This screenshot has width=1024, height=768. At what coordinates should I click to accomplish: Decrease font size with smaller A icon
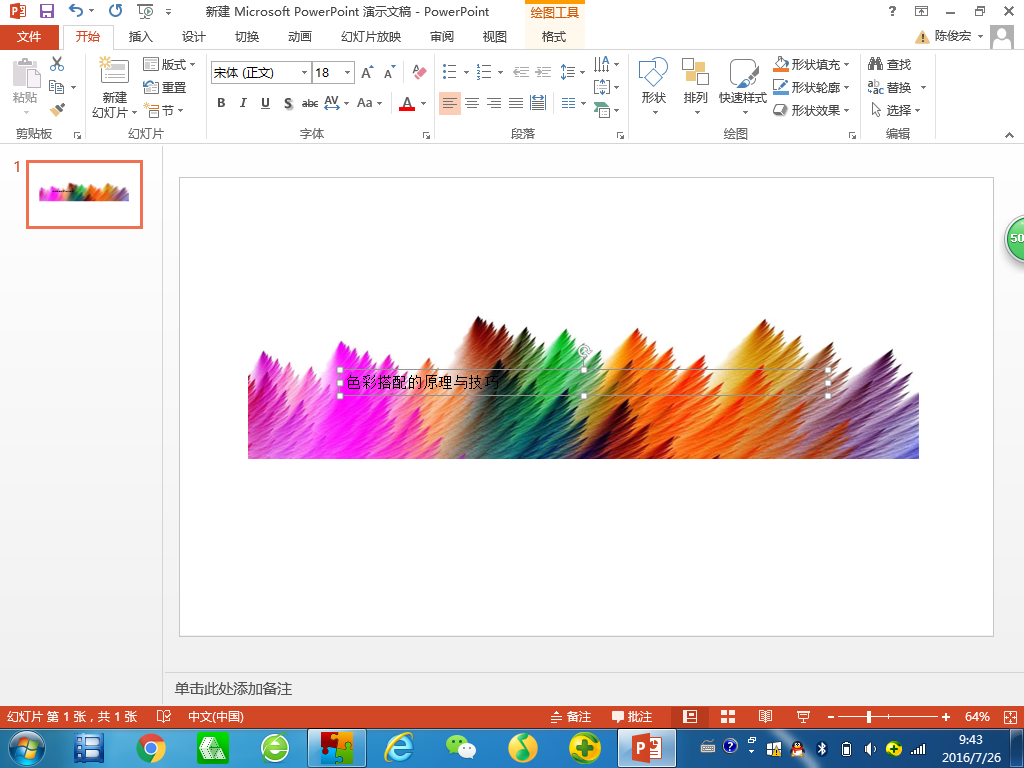(389, 72)
